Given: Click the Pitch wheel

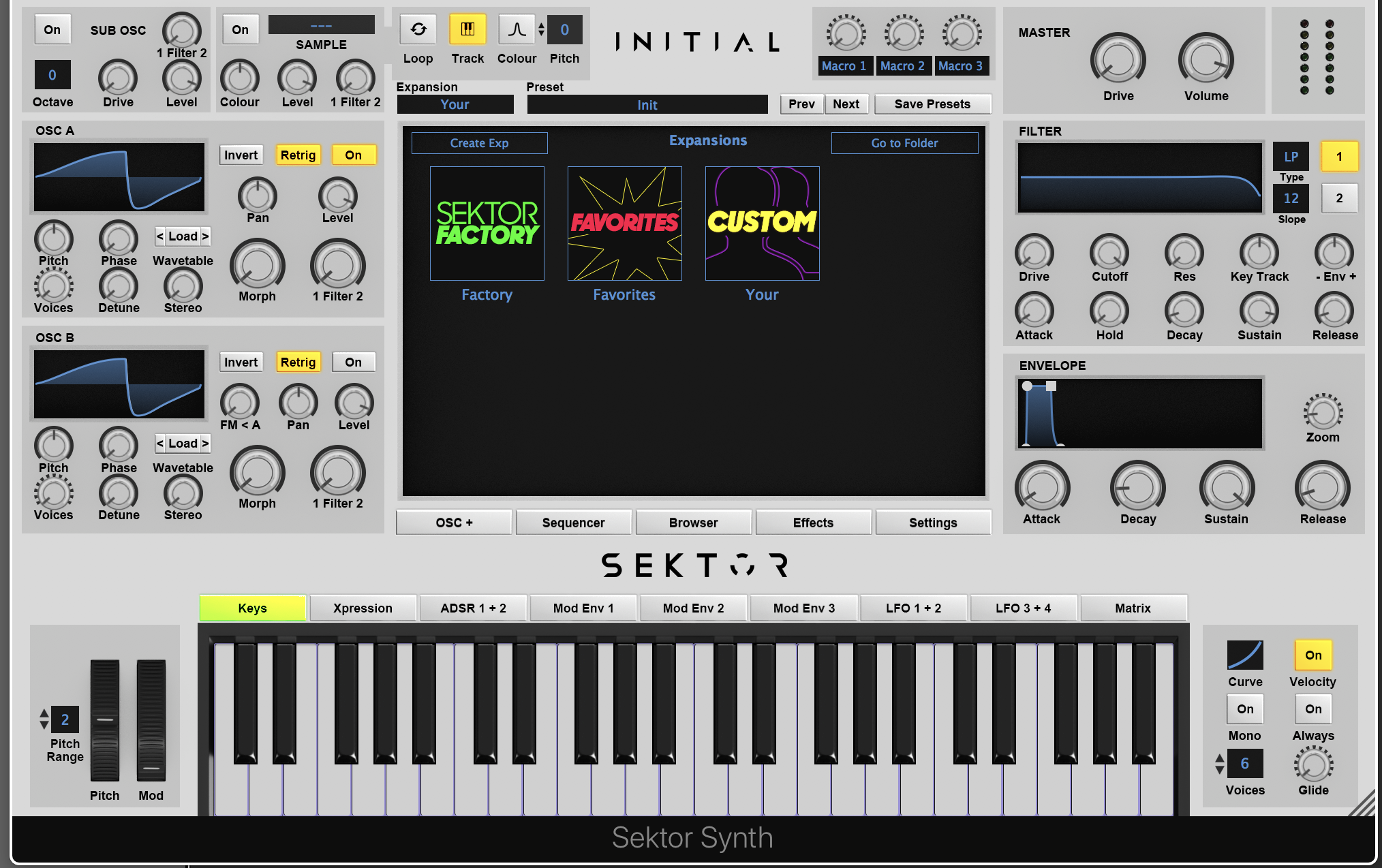Looking at the screenshot, I should pos(105,720).
